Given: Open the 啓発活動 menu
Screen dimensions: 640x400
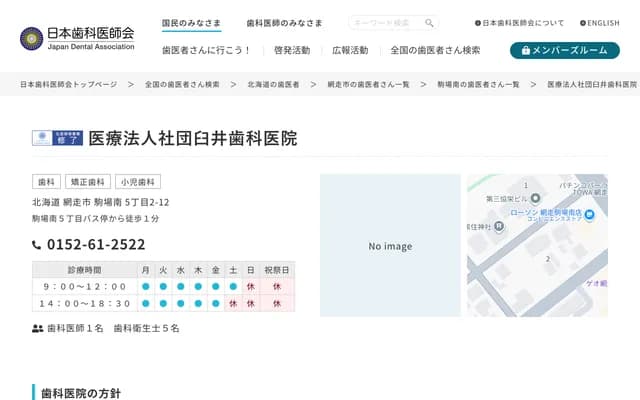Looking at the screenshot, I should 291,50.
